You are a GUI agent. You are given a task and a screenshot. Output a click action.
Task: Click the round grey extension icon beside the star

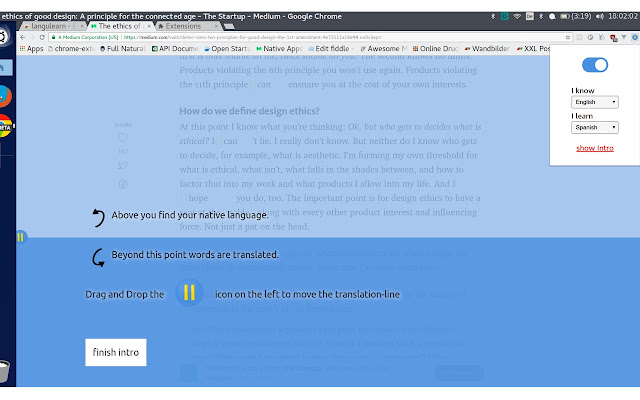tap(590, 37)
